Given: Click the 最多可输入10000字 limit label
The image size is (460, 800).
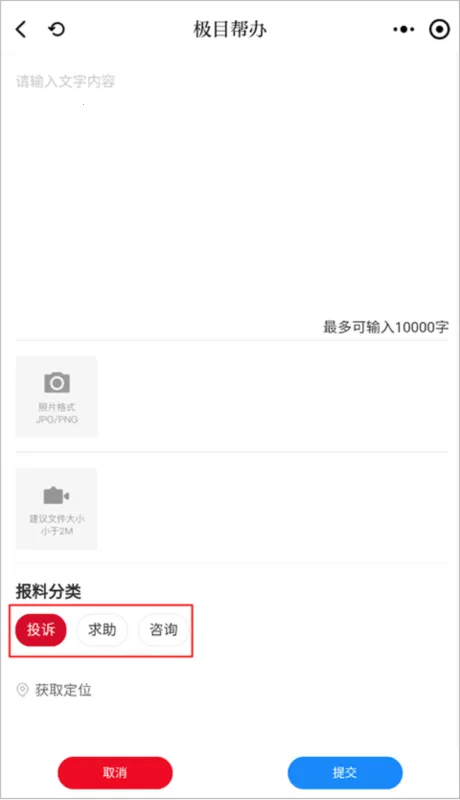Looking at the screenshot, I should pos(386,327).
